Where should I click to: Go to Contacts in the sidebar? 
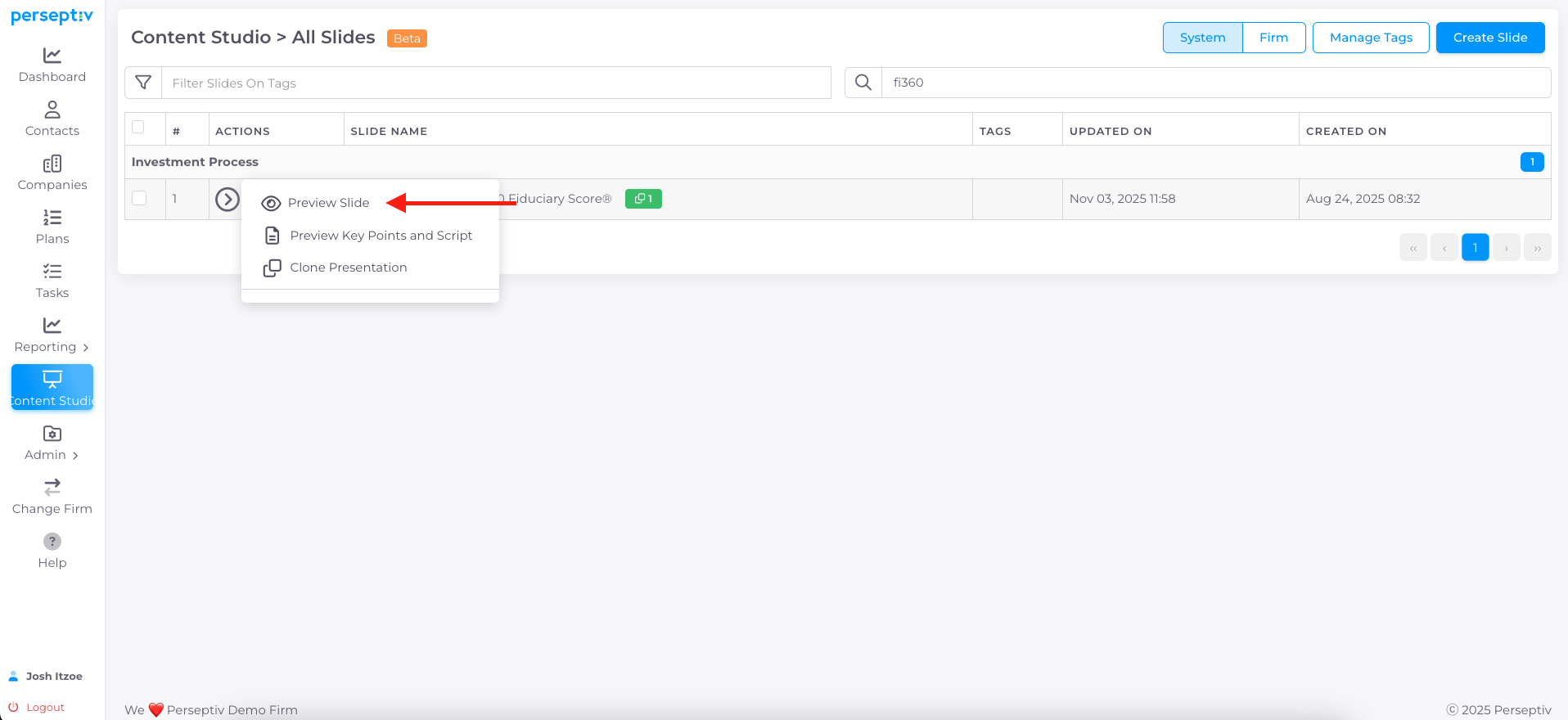(x=52, y=119)
